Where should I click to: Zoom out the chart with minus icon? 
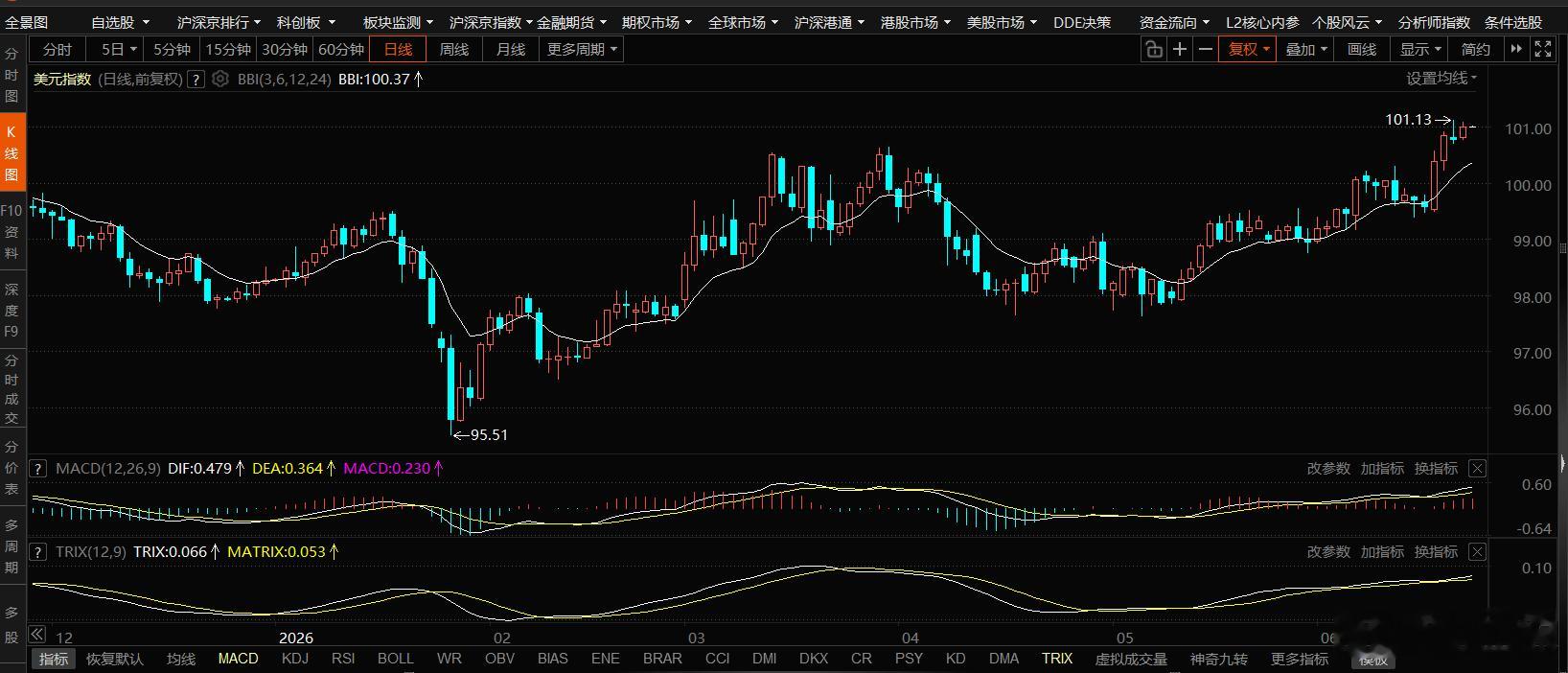(x=1206, y=49)
